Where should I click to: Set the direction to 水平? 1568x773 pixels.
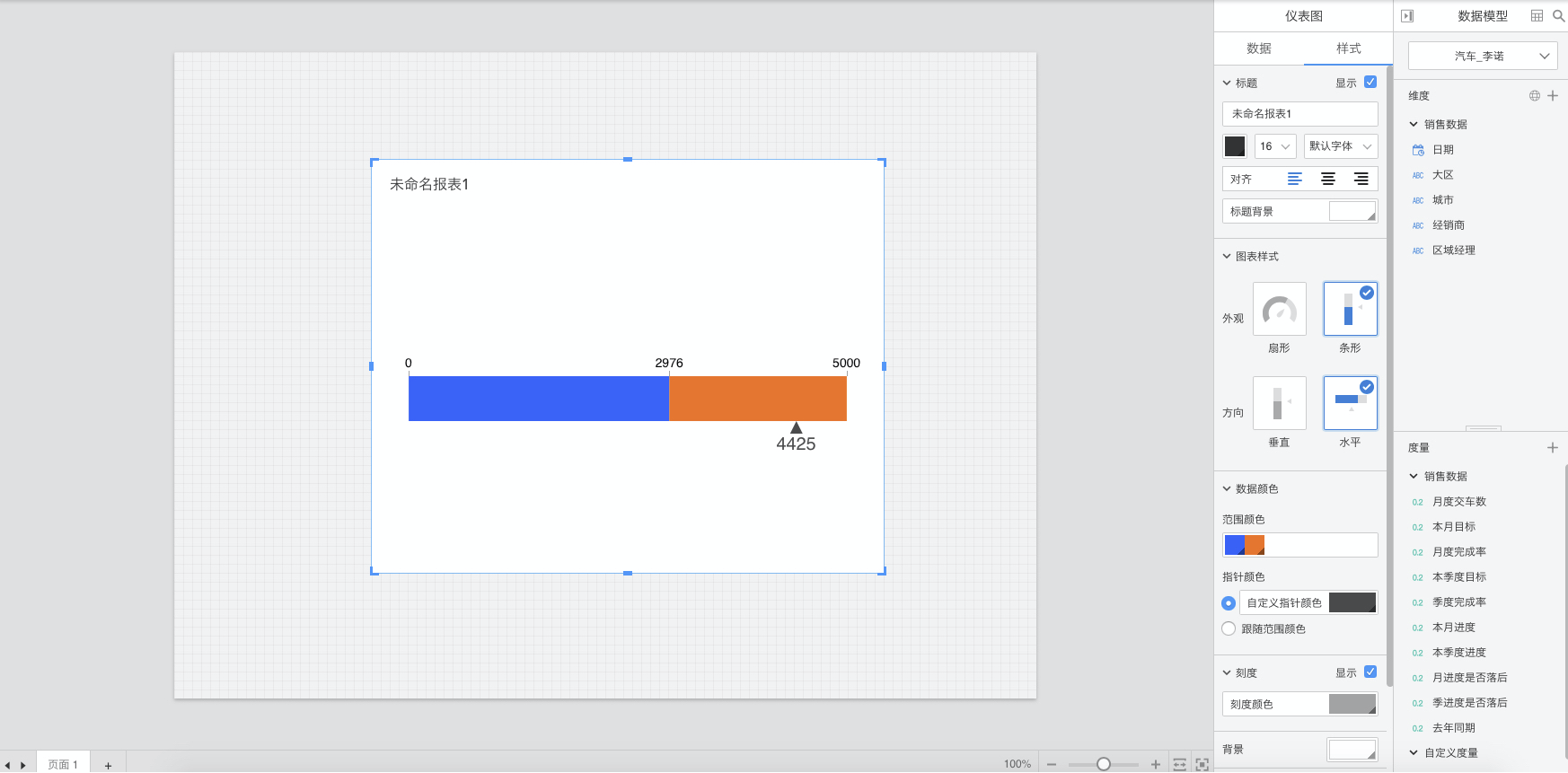(1351, 403)
